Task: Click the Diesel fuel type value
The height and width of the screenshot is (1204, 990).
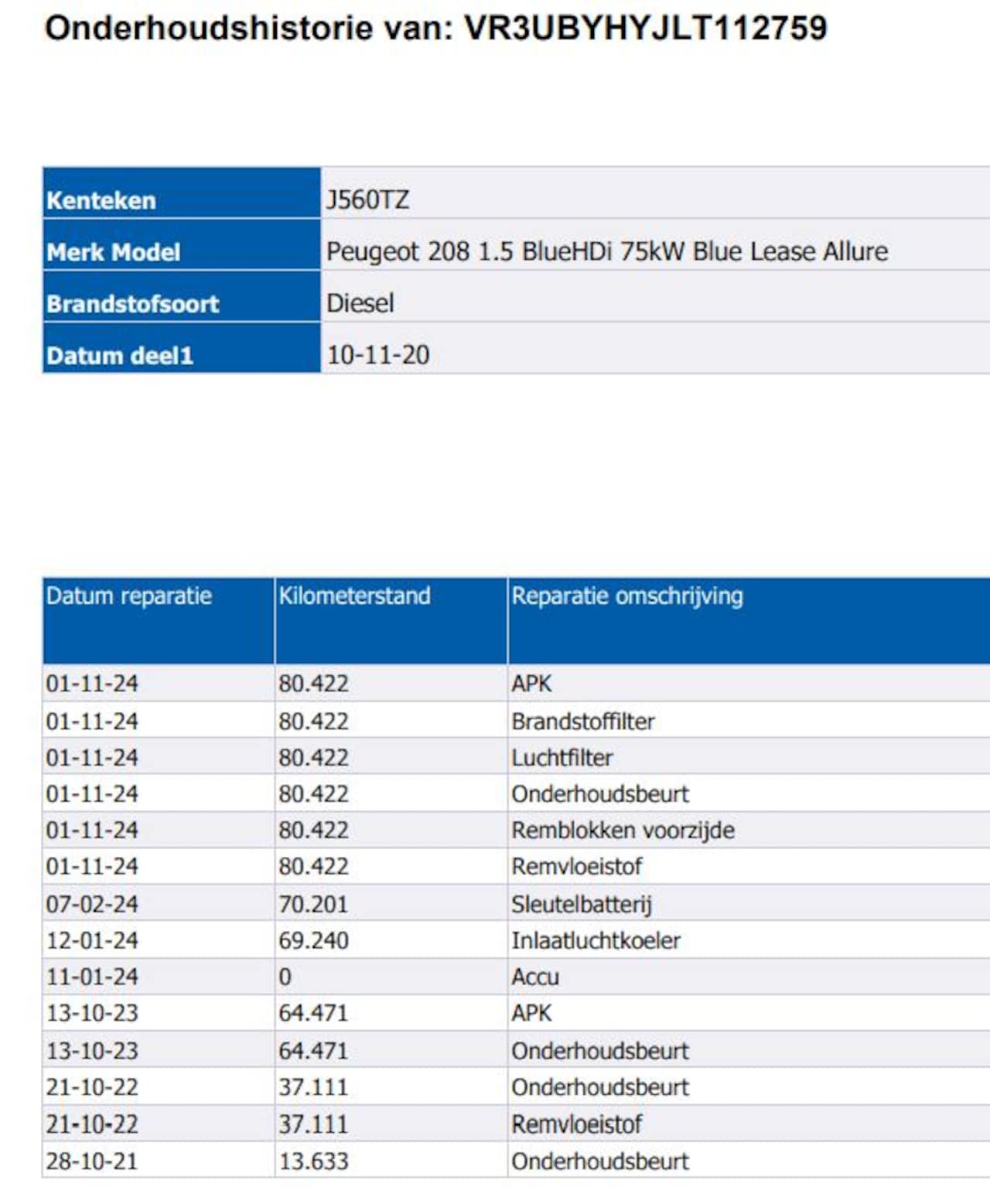Action: (x=360, y=303)
